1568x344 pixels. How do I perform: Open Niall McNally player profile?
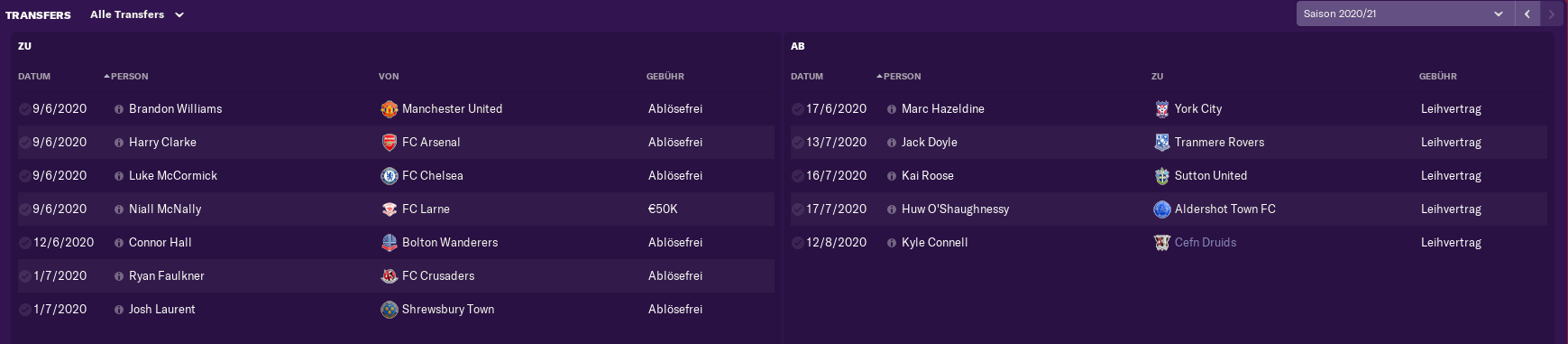165,209
